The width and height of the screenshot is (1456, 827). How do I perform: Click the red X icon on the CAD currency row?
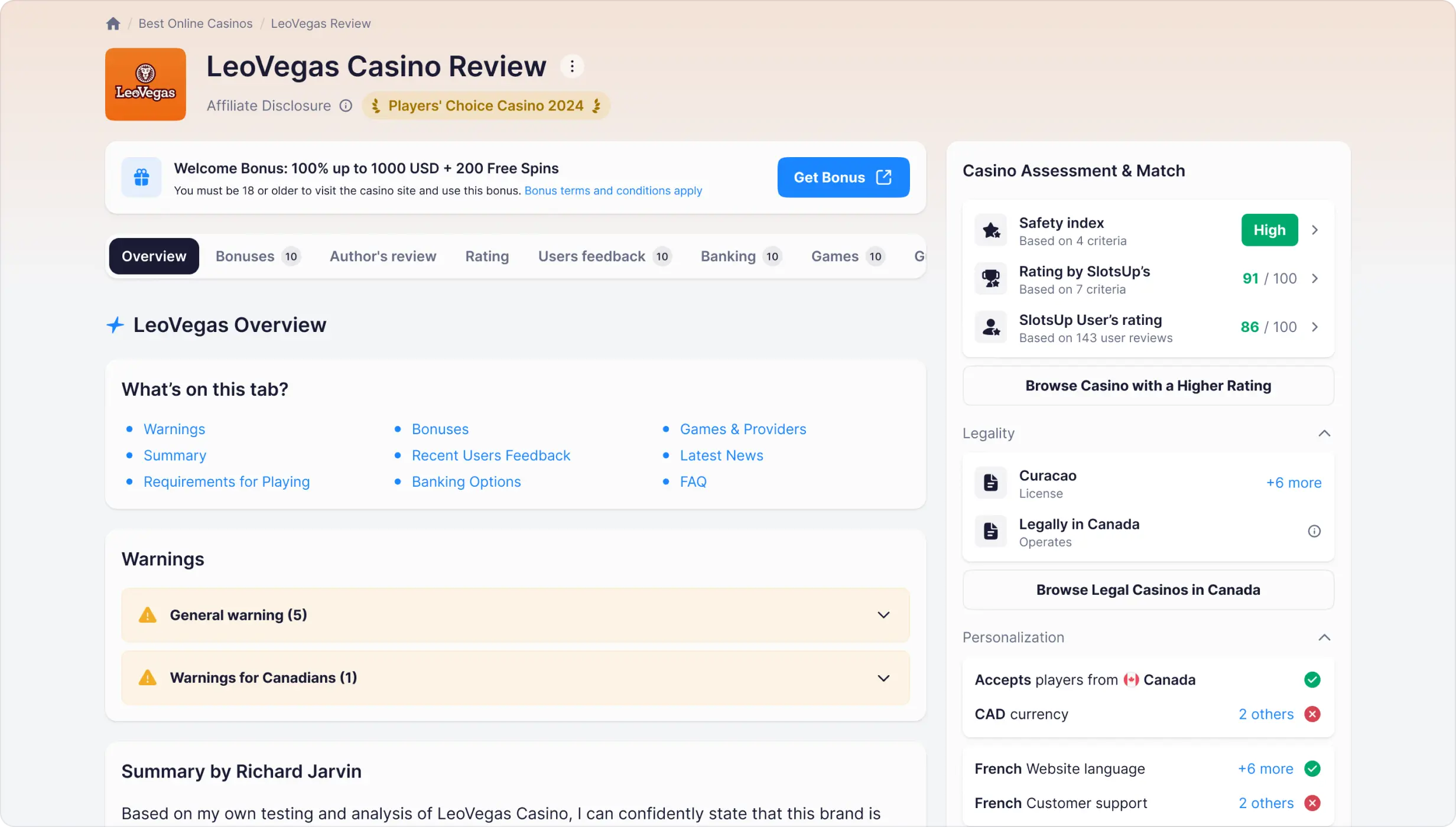pos(1312,714)
